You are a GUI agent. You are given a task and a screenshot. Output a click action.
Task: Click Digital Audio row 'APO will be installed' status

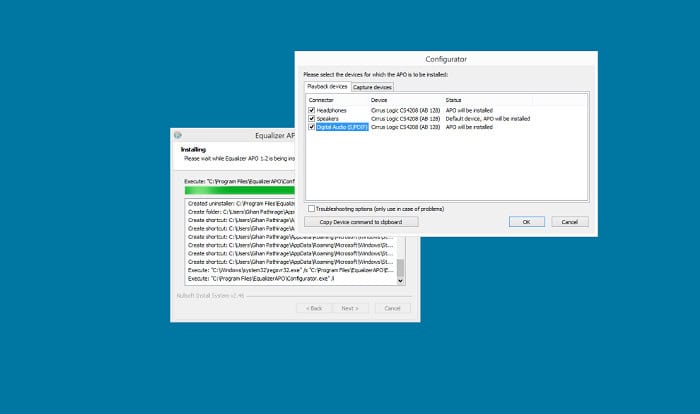pyautogui.click(x=469, y=127)
